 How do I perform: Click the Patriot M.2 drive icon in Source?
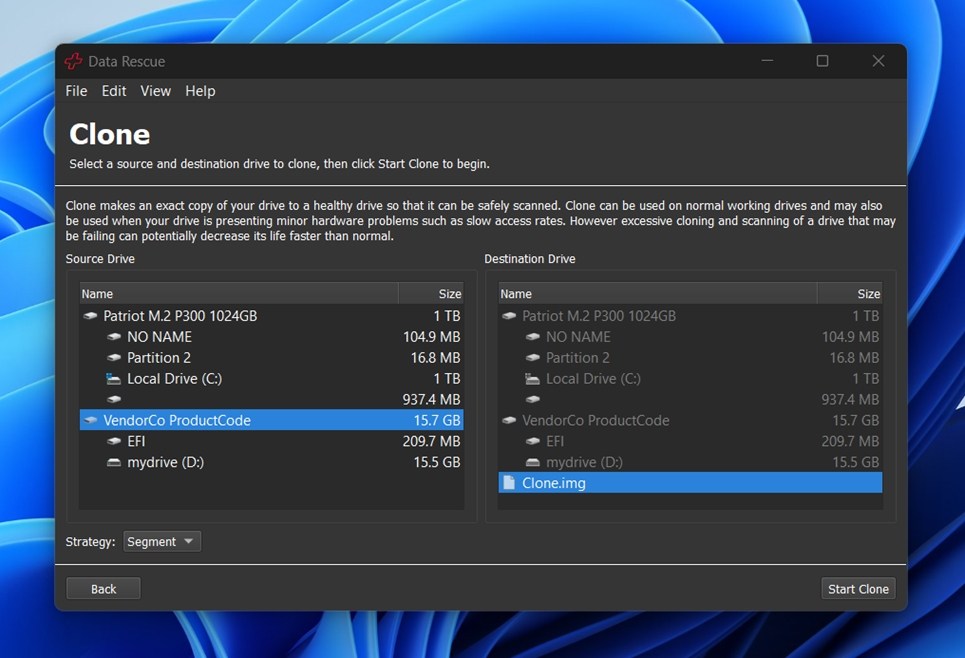tap(91, 316)
